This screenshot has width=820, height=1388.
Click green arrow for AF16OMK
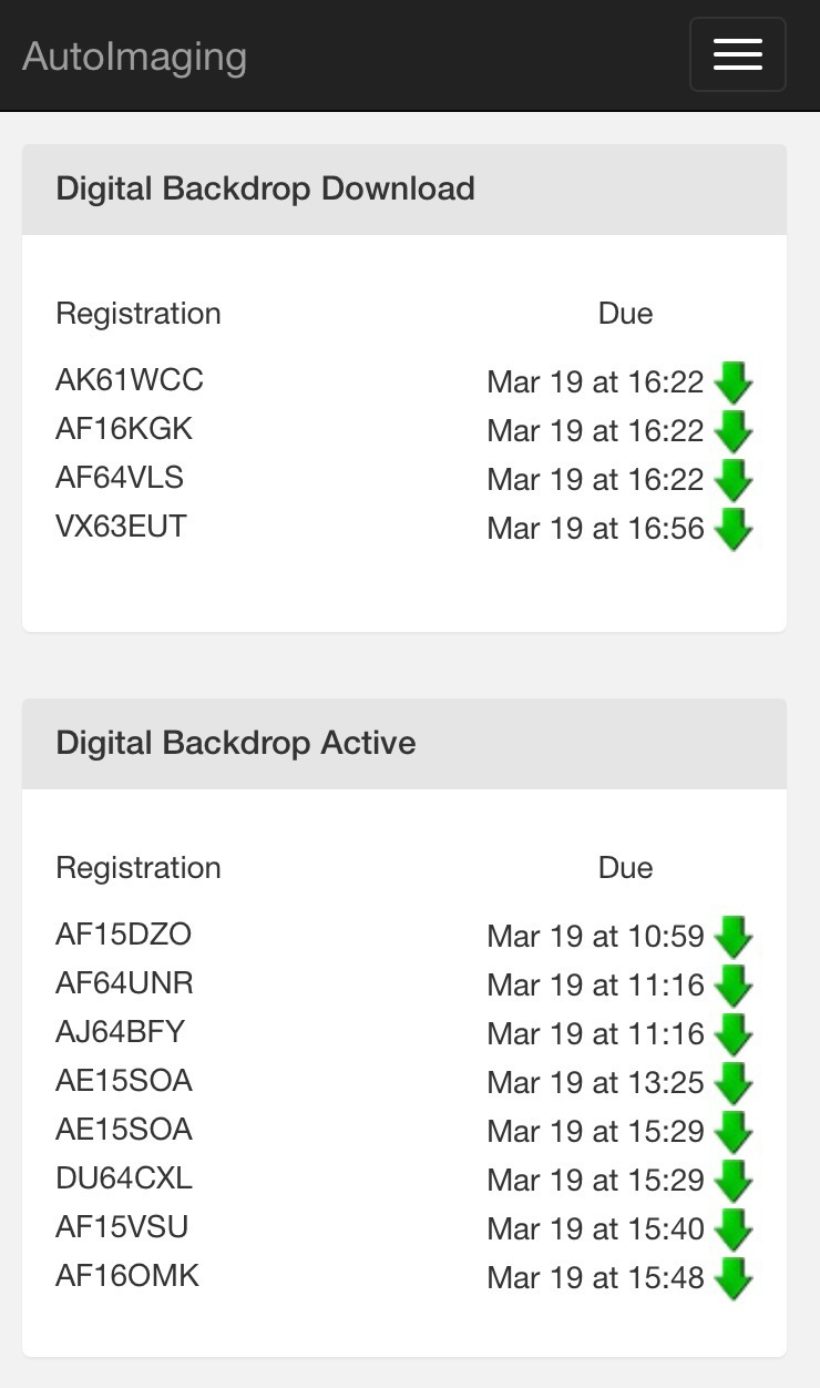(734, 1279)
